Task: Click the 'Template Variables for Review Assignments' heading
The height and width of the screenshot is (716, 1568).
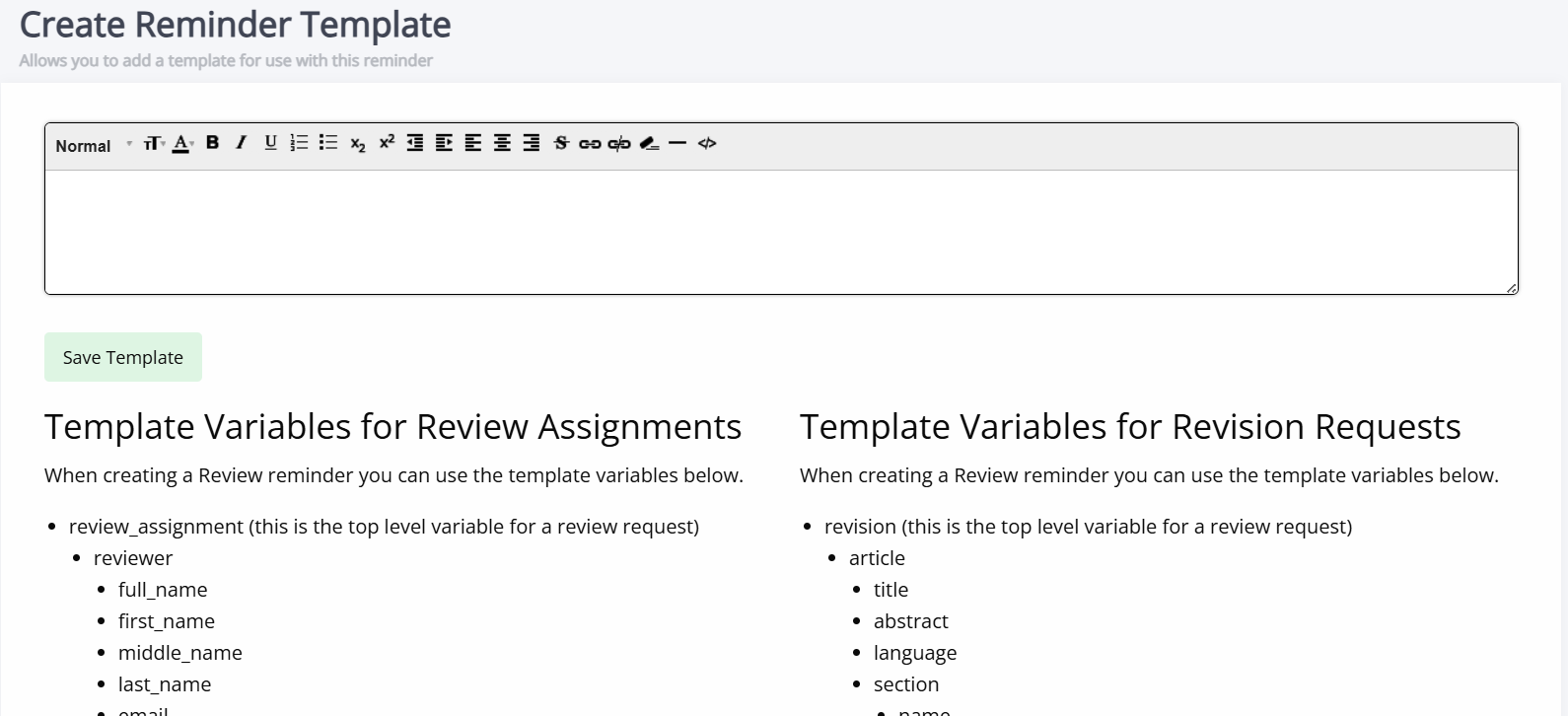Action: pos(392,427)
